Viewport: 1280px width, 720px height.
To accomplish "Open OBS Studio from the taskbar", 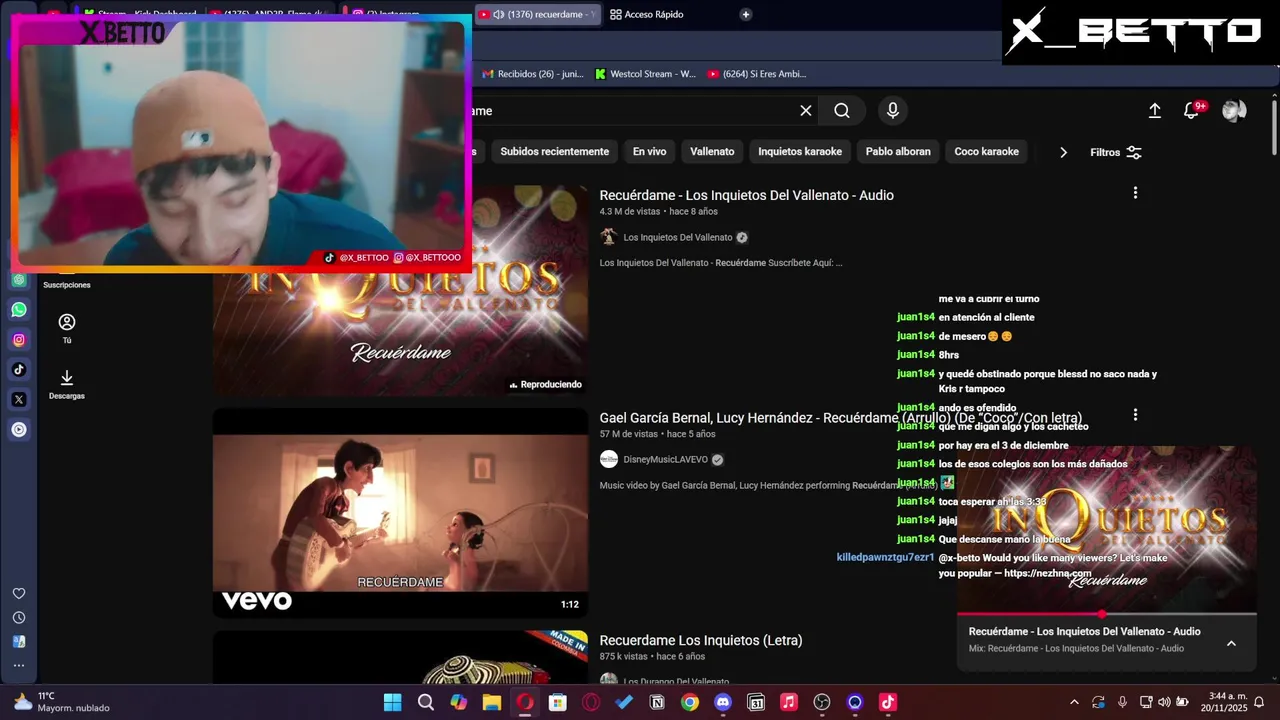I will tap(822, 702).
